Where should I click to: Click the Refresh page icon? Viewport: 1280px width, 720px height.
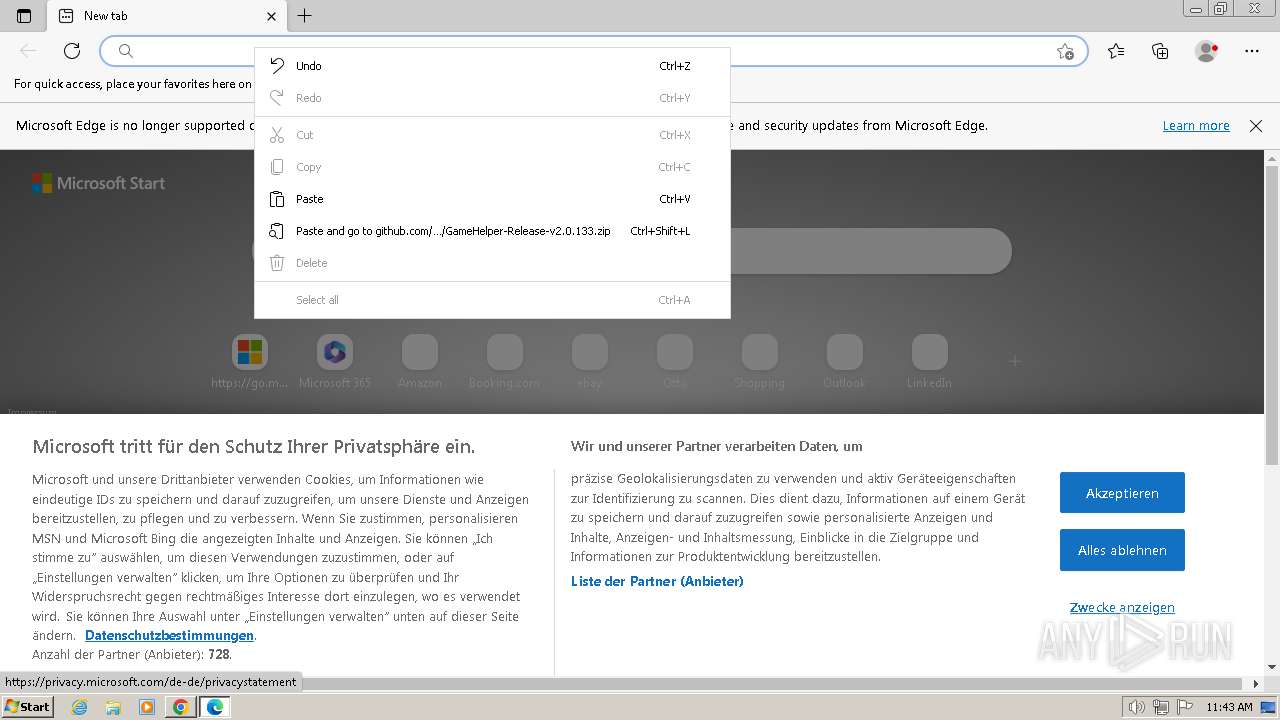pos(72,51)
